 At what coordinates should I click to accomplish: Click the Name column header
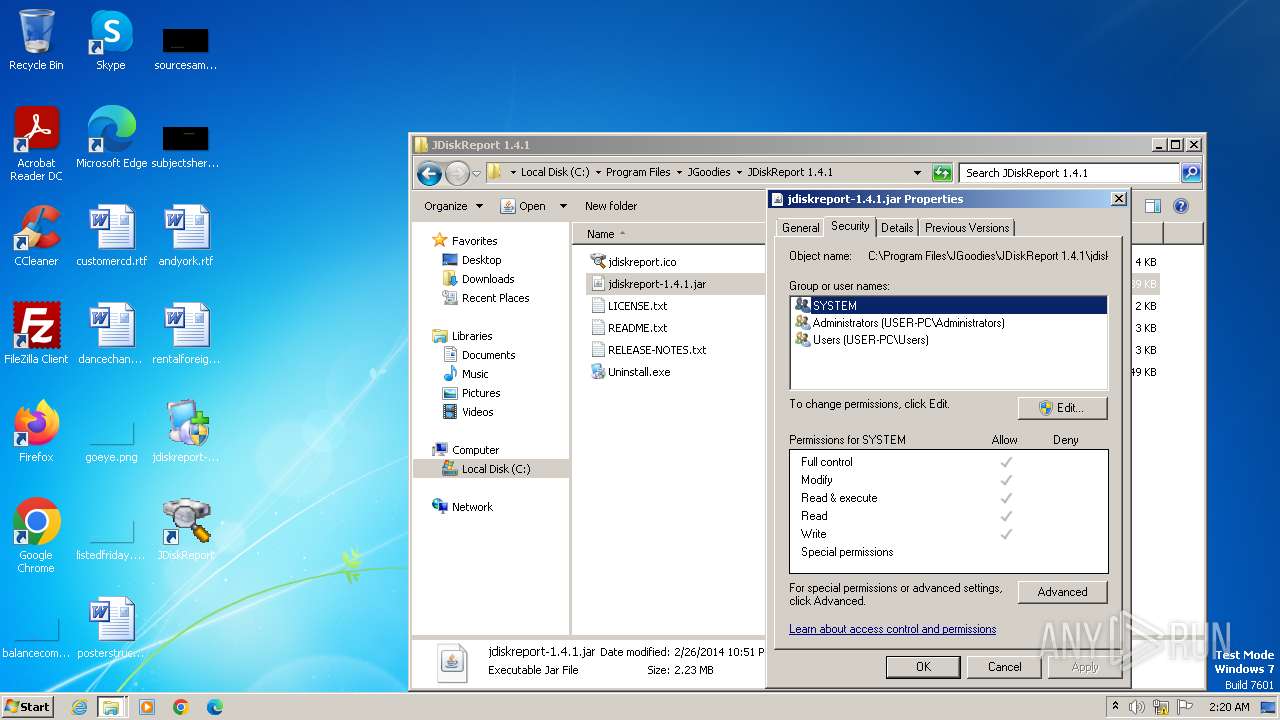668,234
